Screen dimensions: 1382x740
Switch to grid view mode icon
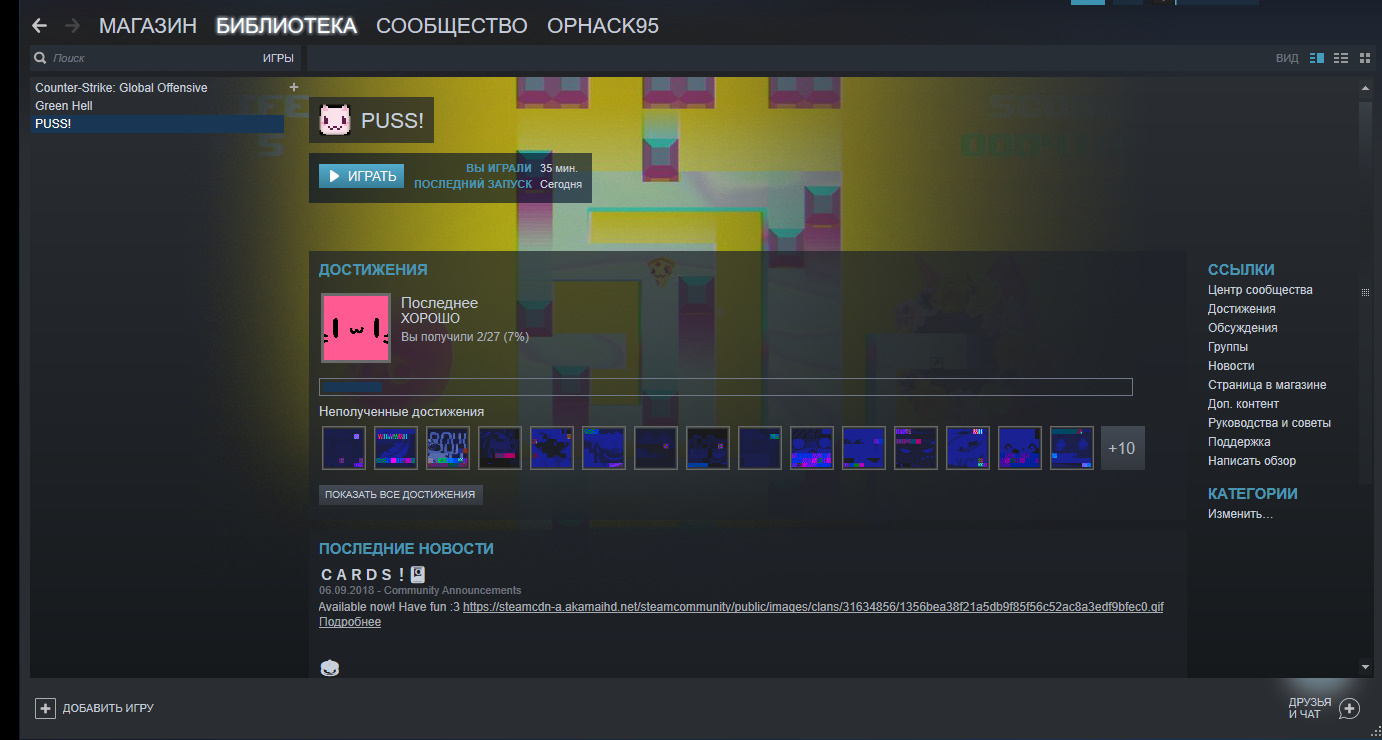pos(1365,58)
